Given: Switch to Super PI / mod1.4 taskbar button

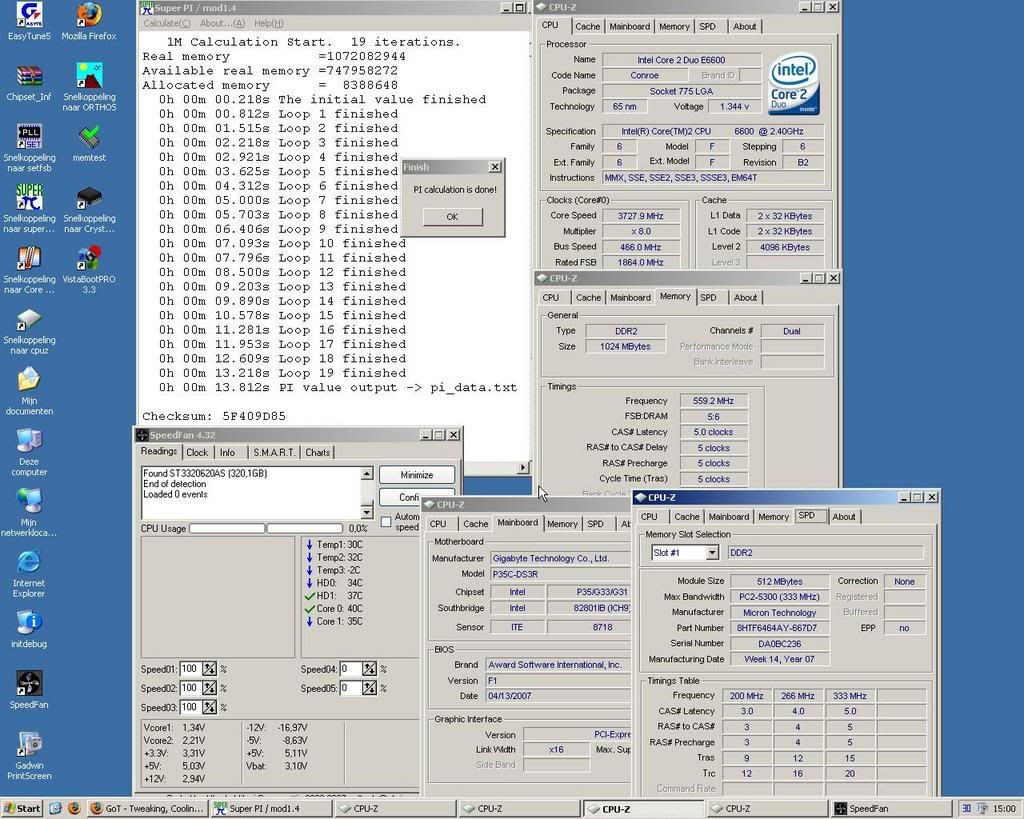Looking at the screenshot, I should 270,808.
